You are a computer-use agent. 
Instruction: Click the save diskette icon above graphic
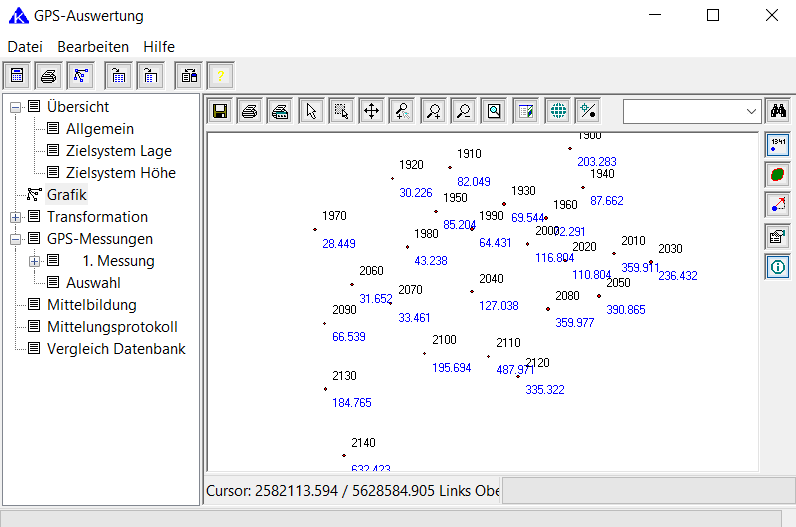219,111
